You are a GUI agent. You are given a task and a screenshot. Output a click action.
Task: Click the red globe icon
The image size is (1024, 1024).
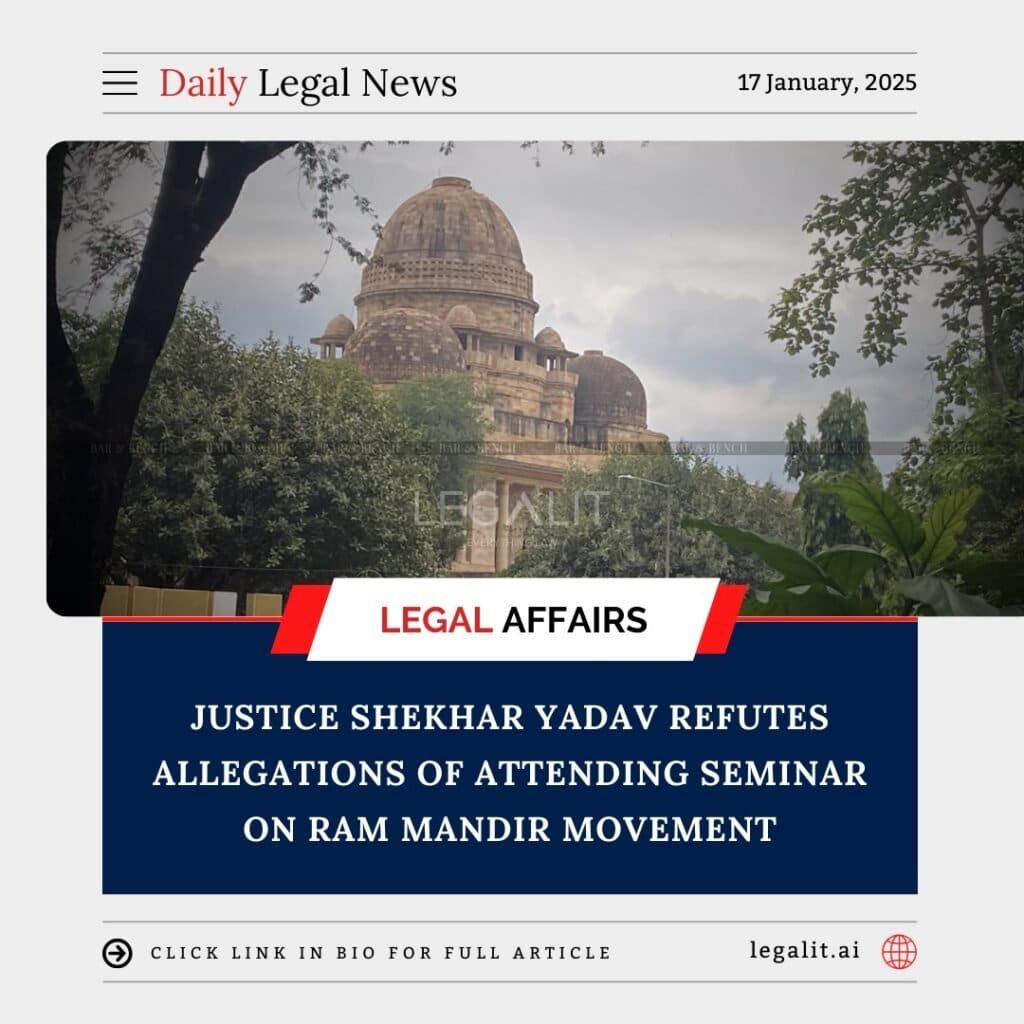(899, 952)
